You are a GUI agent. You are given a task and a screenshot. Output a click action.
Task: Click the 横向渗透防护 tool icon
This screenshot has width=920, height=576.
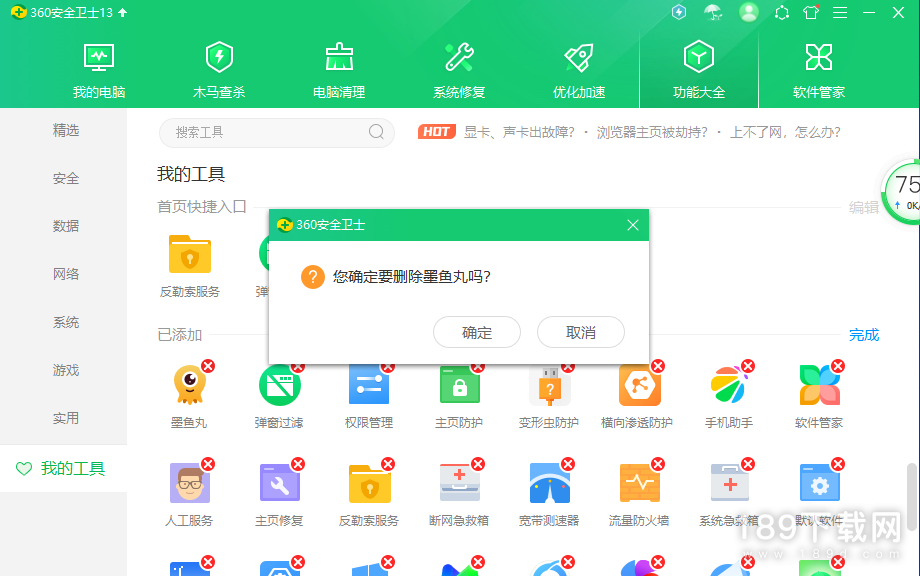640,385
